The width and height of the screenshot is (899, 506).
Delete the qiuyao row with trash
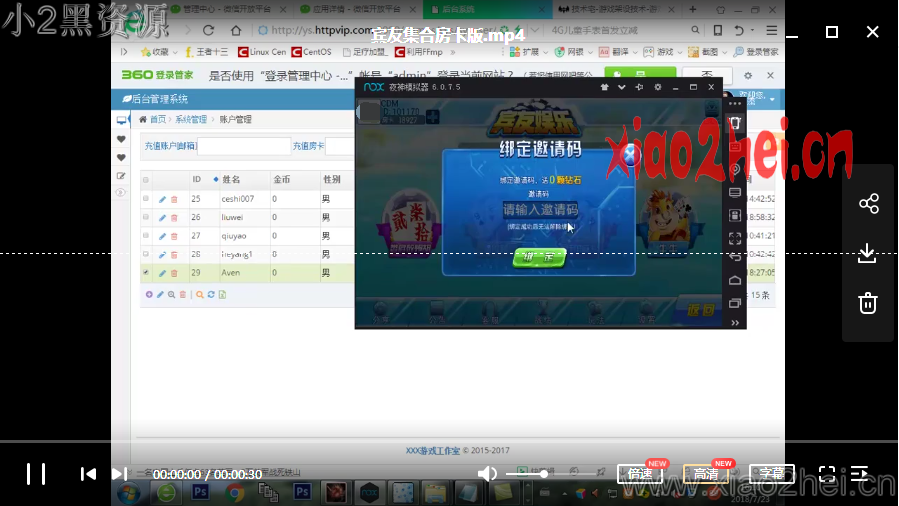(x=174, y=236)
